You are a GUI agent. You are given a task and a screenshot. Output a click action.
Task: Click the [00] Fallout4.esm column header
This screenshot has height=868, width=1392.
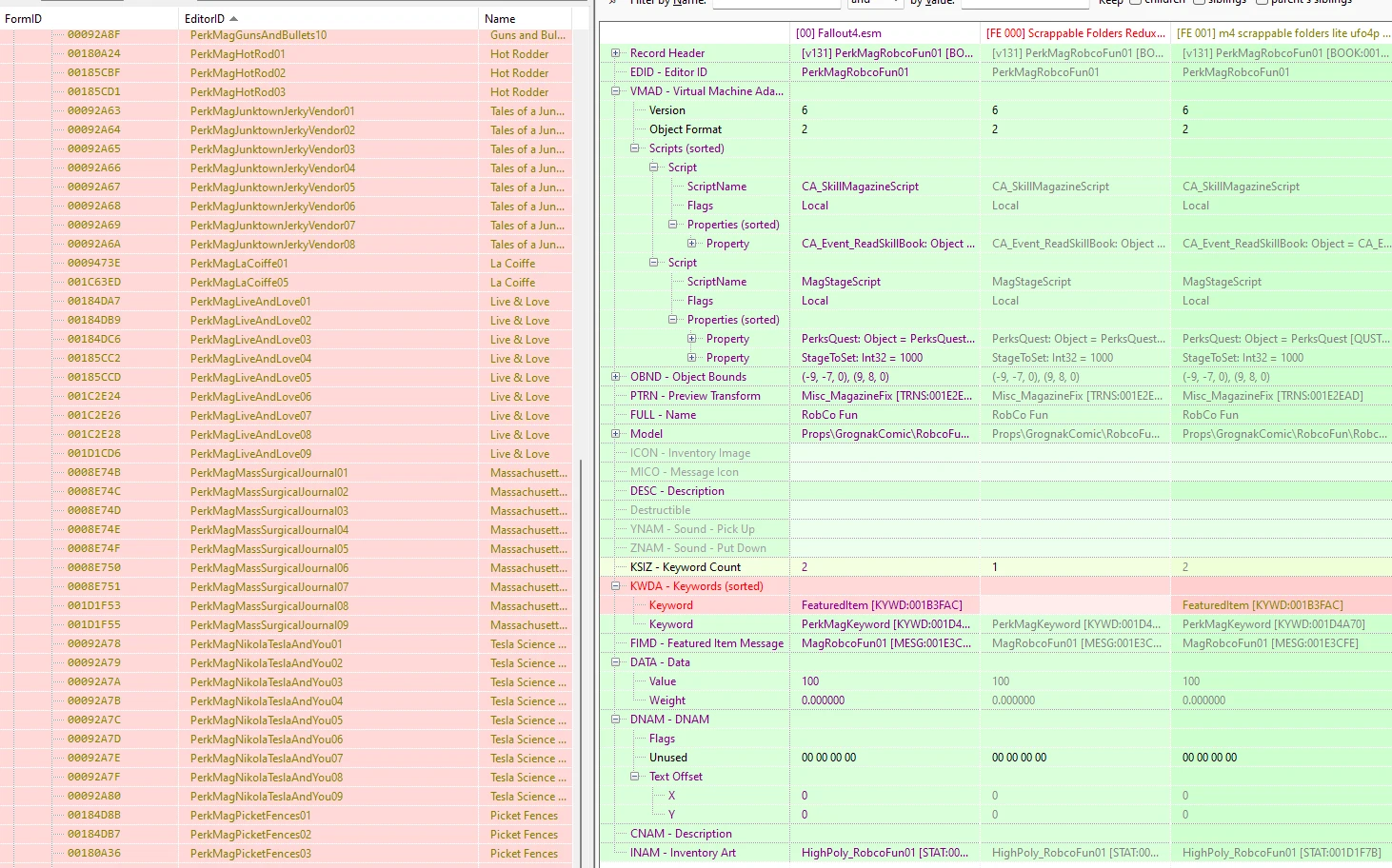885,33
